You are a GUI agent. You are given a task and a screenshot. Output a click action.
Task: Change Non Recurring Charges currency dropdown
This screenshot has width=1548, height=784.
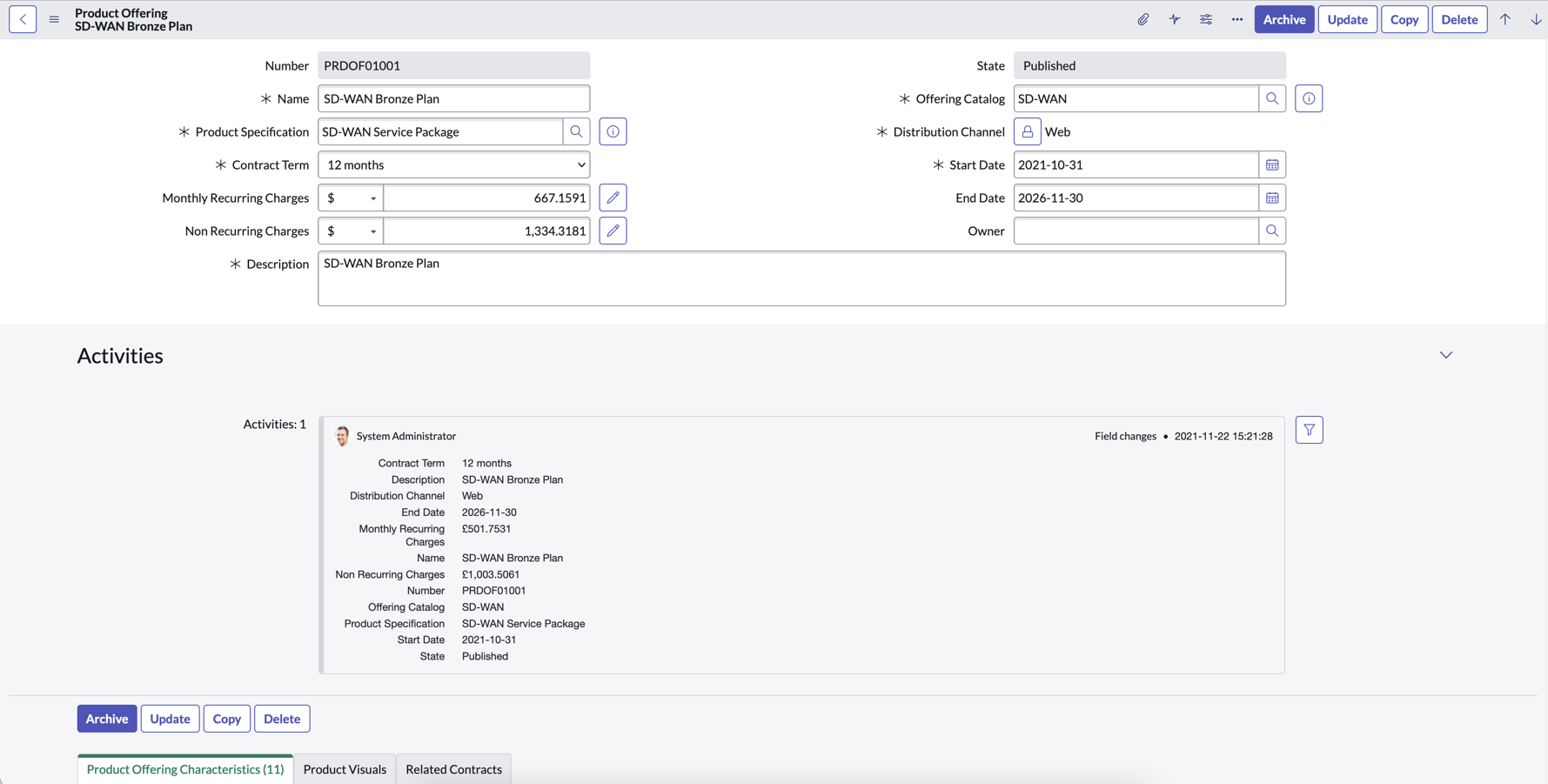click(x=351, y=231)
